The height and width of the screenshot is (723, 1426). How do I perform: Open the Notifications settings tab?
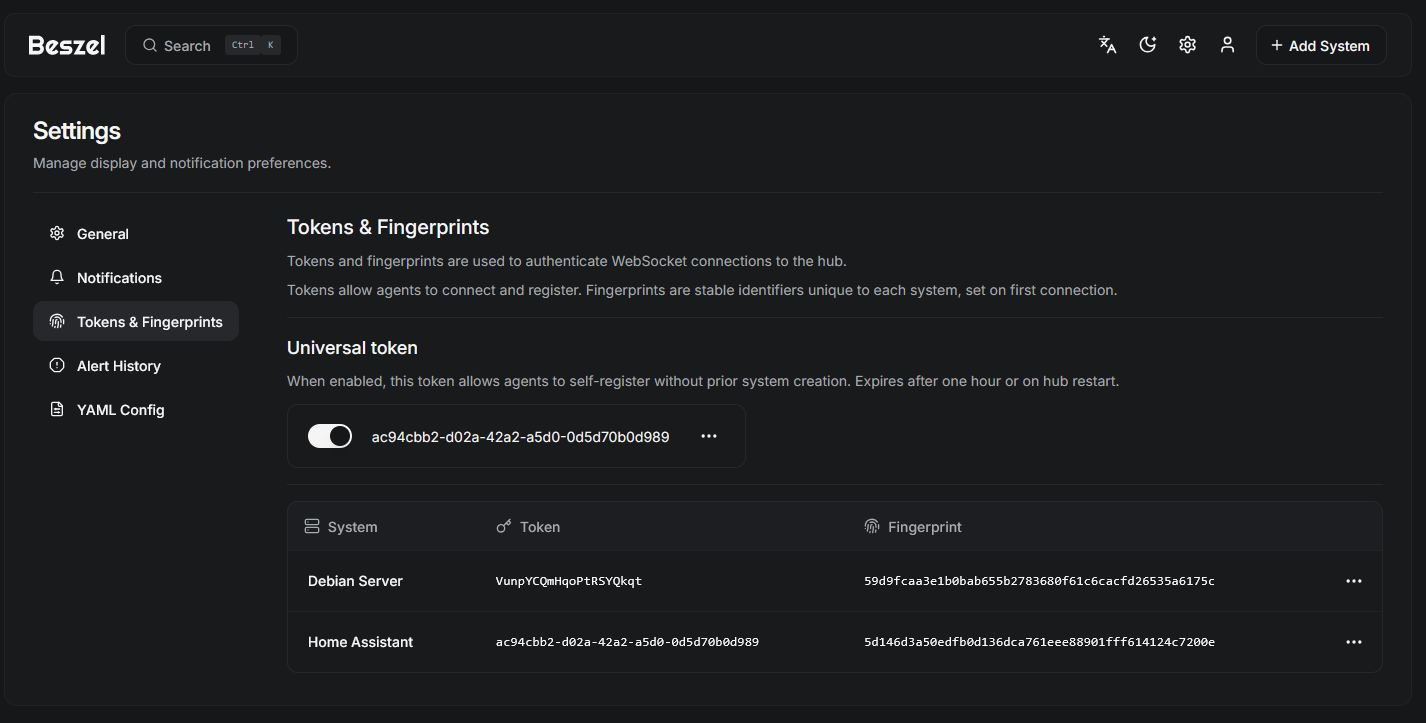[x=119, y=278]
